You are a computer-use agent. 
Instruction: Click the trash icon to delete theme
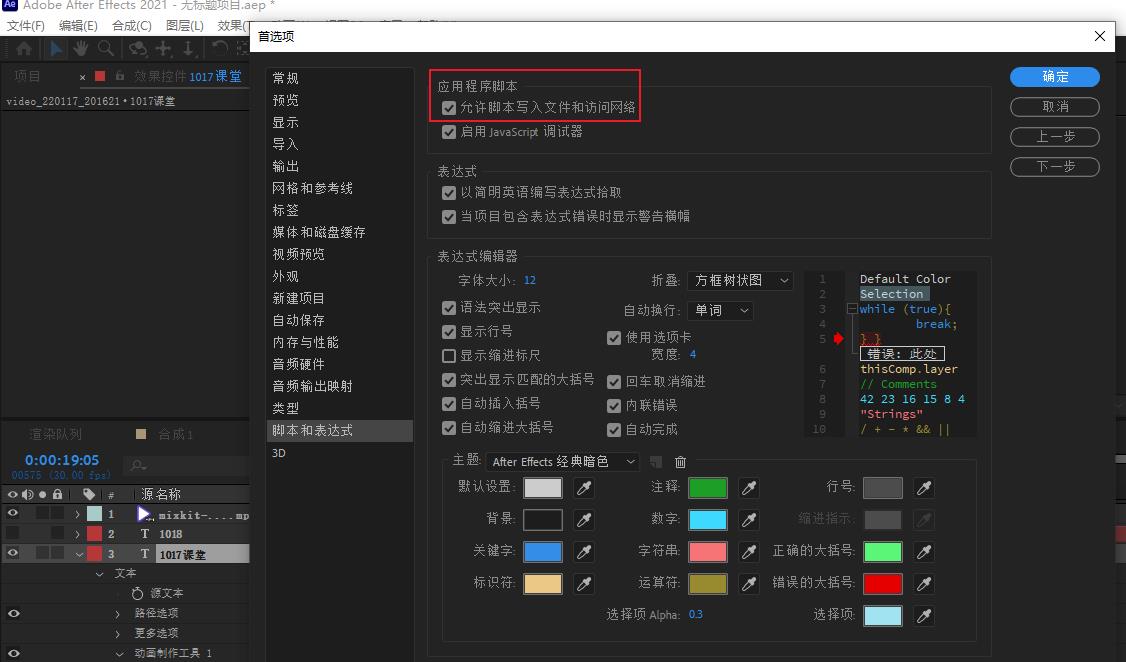click(680, 462)
